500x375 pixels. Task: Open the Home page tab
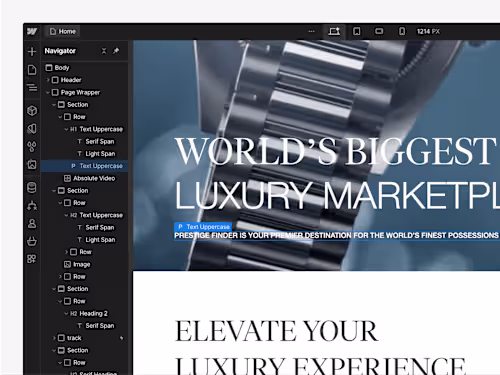coord(63,31)
